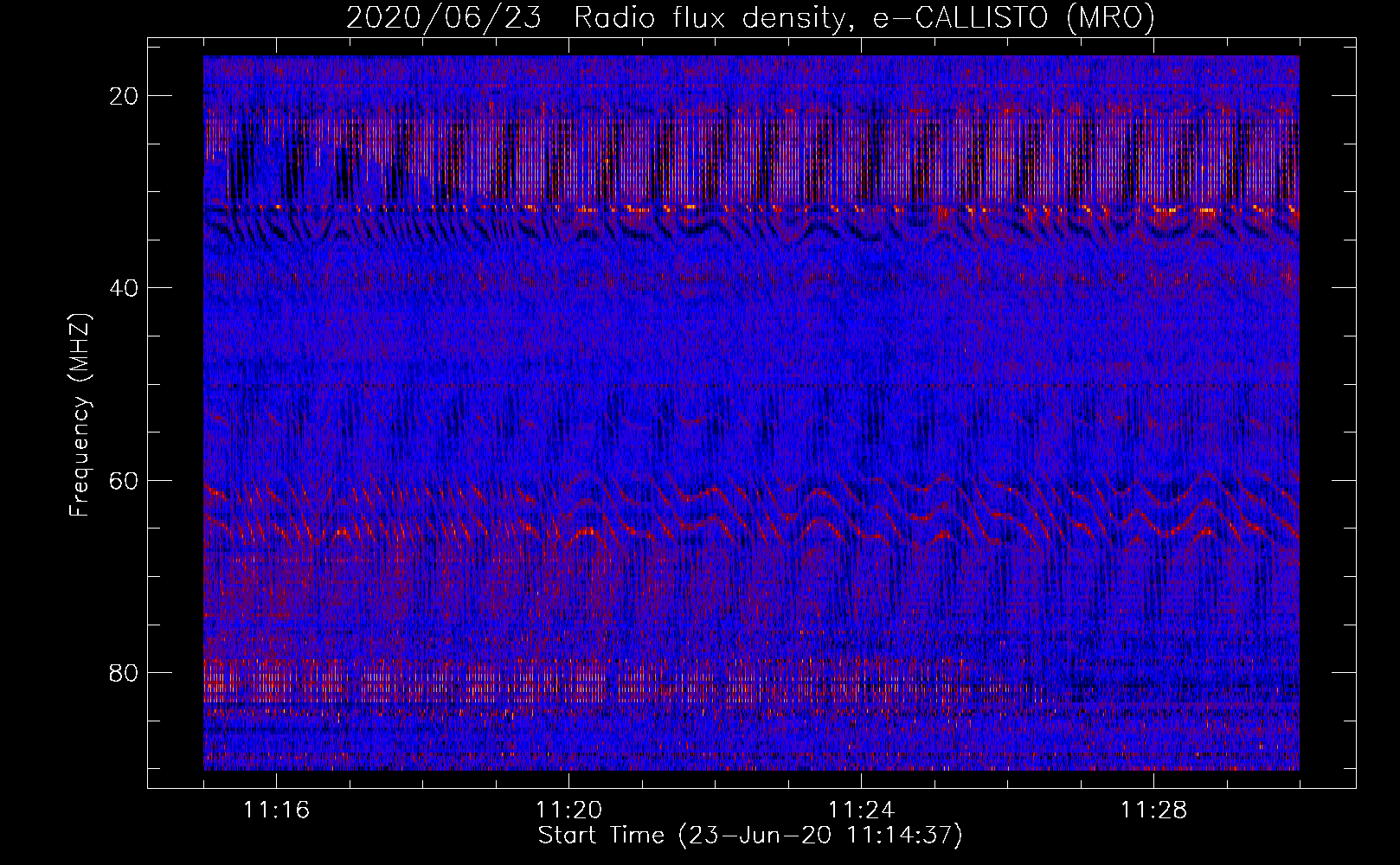Select the 60 frequency tick label
The width and height of the screenshot is (1400, 865).
click(125, 480)
